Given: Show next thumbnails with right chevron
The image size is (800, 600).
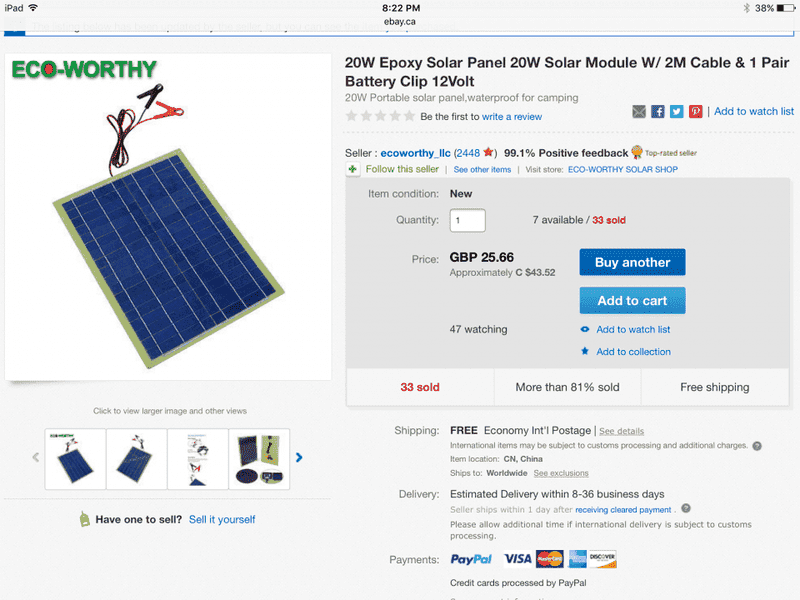Looking at the screenshot, I should coord(299,458).
